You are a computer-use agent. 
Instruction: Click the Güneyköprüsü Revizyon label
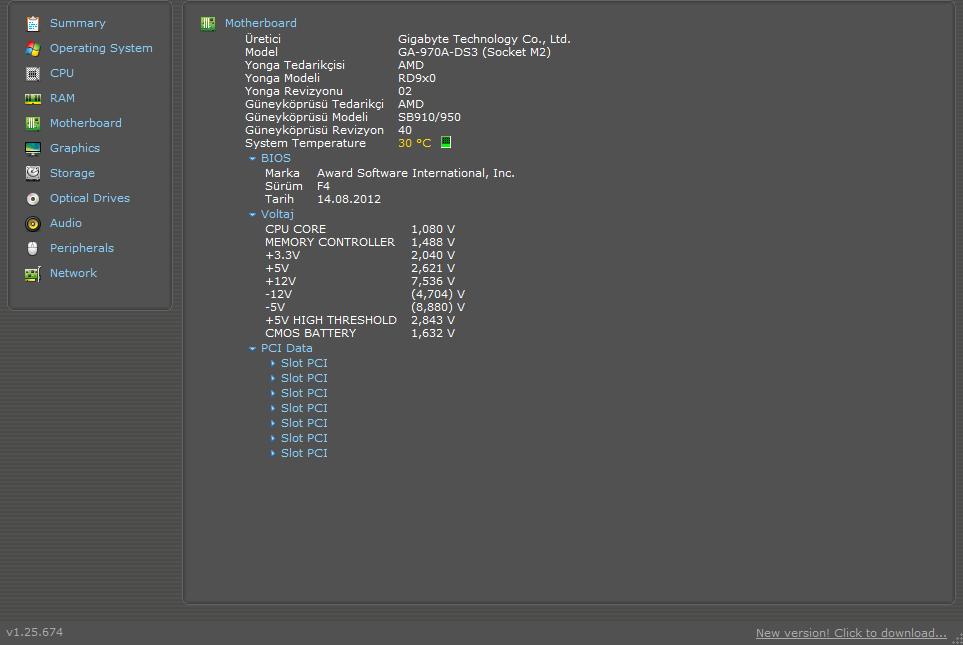(314, 130)
